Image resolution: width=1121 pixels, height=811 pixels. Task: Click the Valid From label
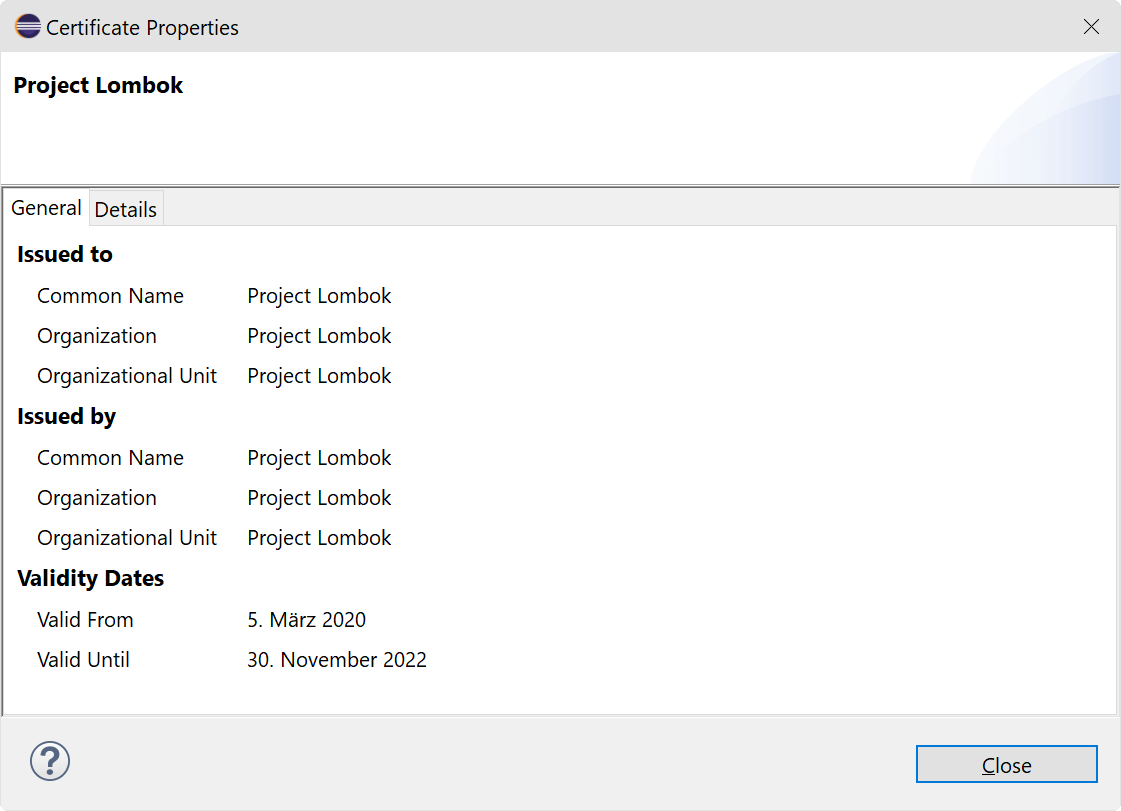coord(85,620)
